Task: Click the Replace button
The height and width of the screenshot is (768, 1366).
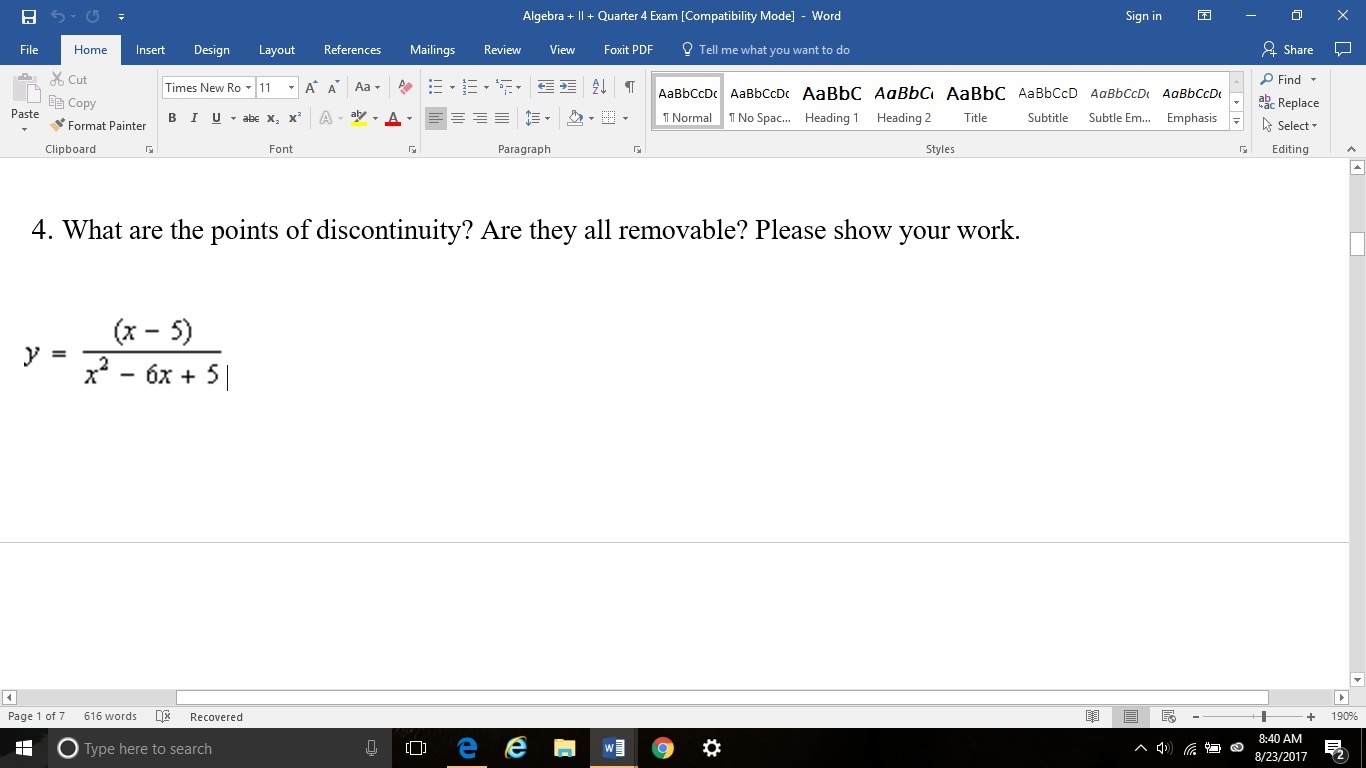Action: 1289,103
